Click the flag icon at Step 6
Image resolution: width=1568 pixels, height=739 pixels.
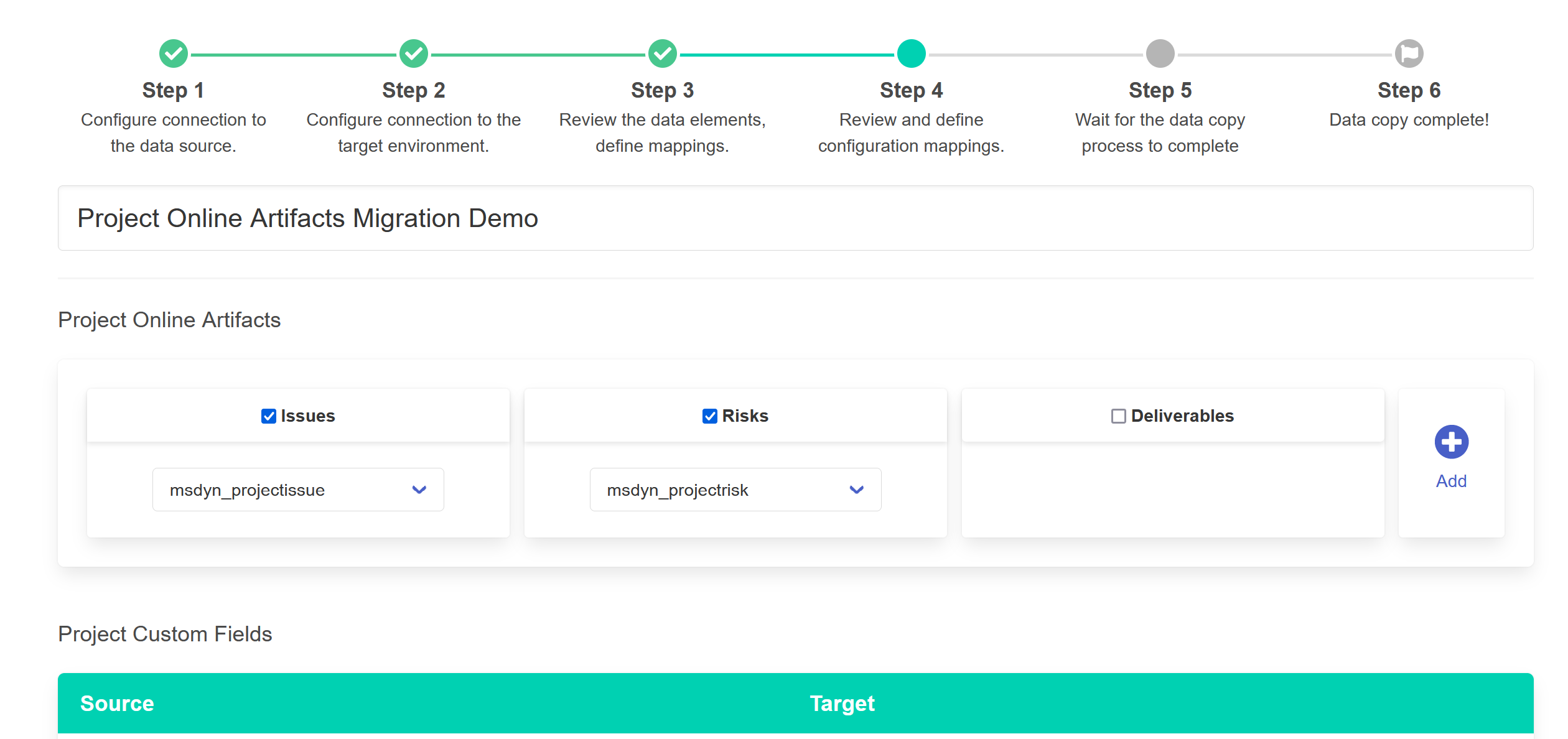1408,53
